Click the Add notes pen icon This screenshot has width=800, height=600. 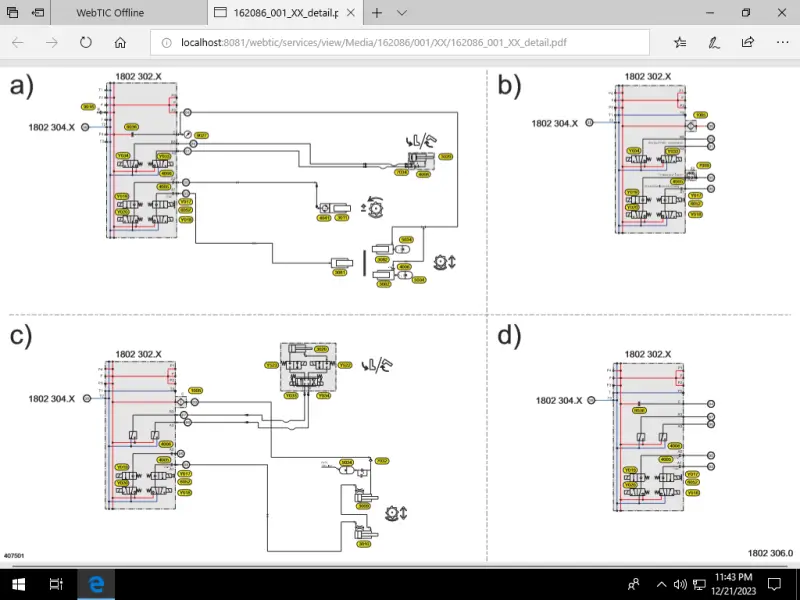tap(714, 43)
